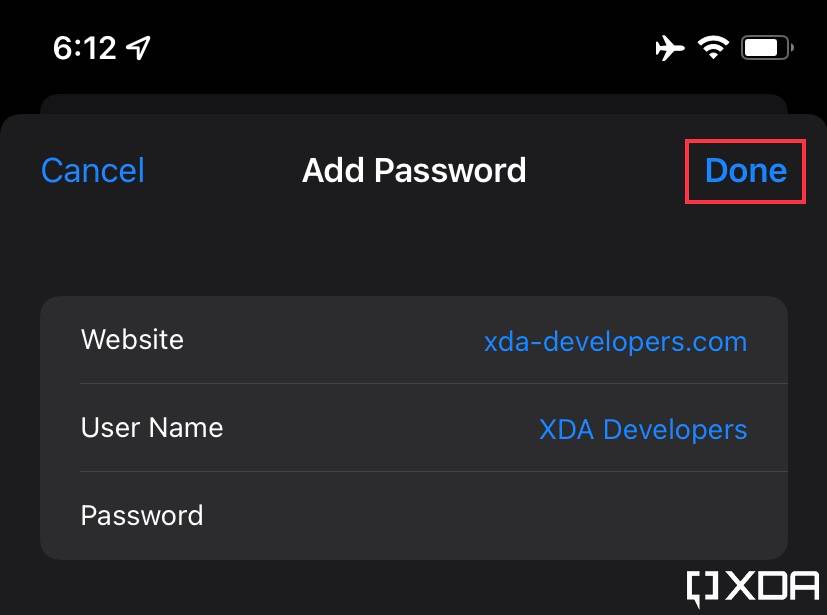The width and height of the screenshot is (827, 615).
Task: Select the fields card containing Website details
Action: 413,428
